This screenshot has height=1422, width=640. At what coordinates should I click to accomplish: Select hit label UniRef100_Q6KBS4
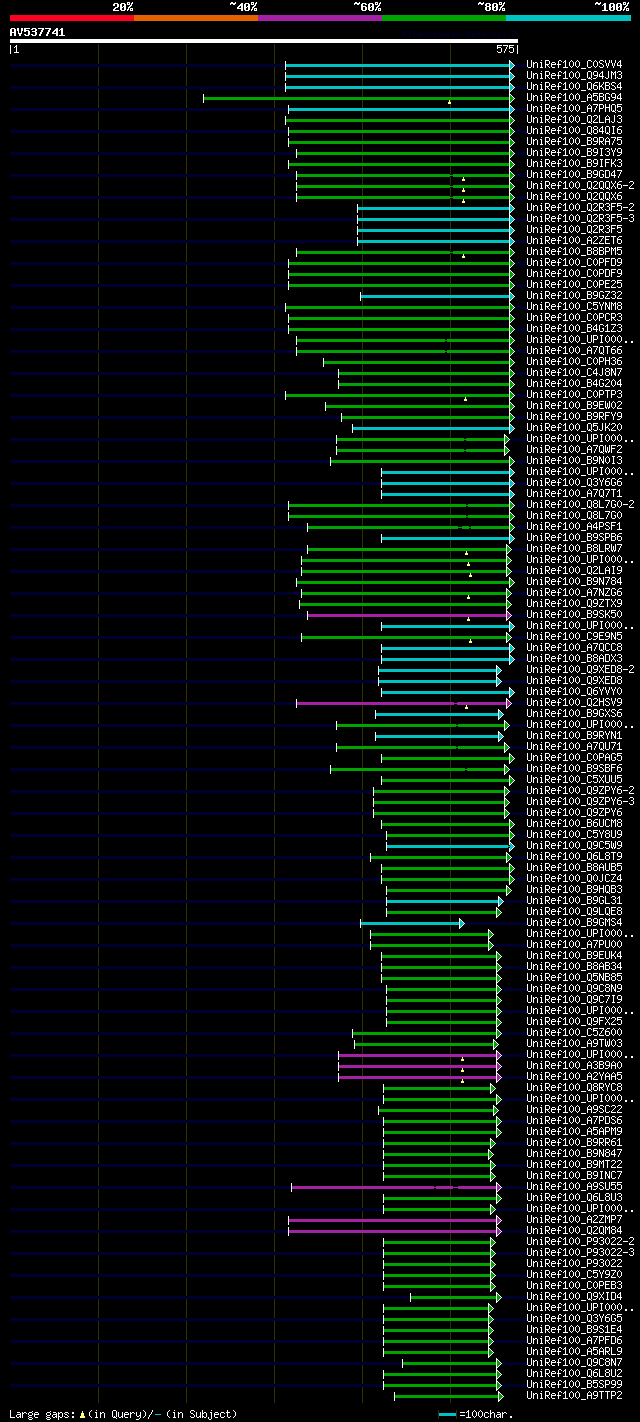coord(576,86)
